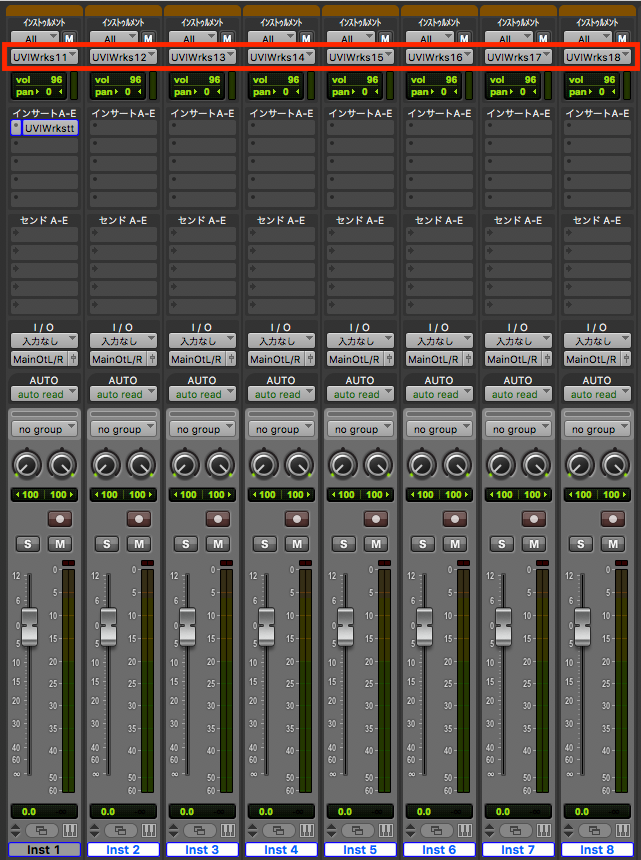Screen dimensions: 641x860
Task: Record-enable the Inst 6 track
Action: pyautogui.click(x=455, y=519)
